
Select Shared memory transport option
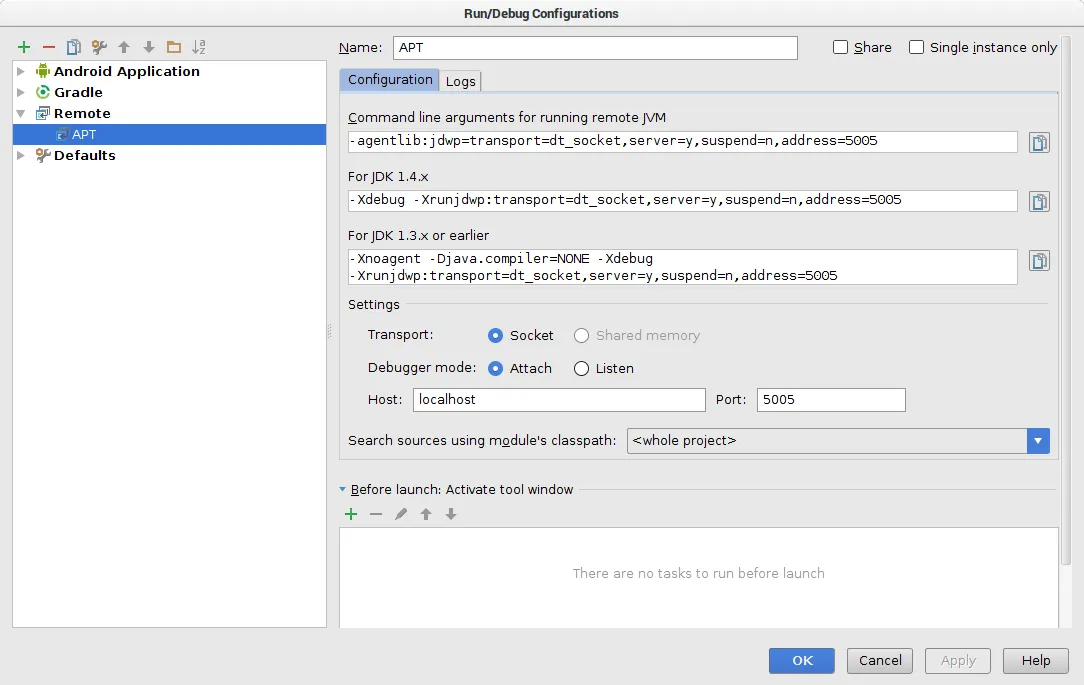click(581, 335)
